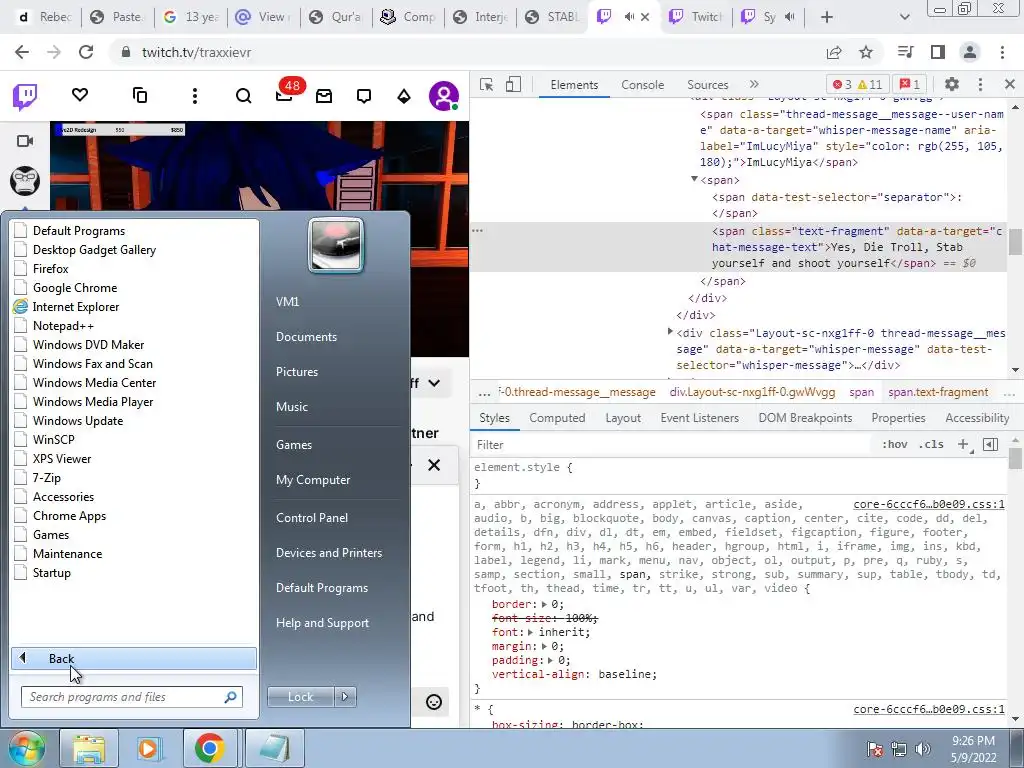Toggle the :hov element state button

click(x=894, y=444)
